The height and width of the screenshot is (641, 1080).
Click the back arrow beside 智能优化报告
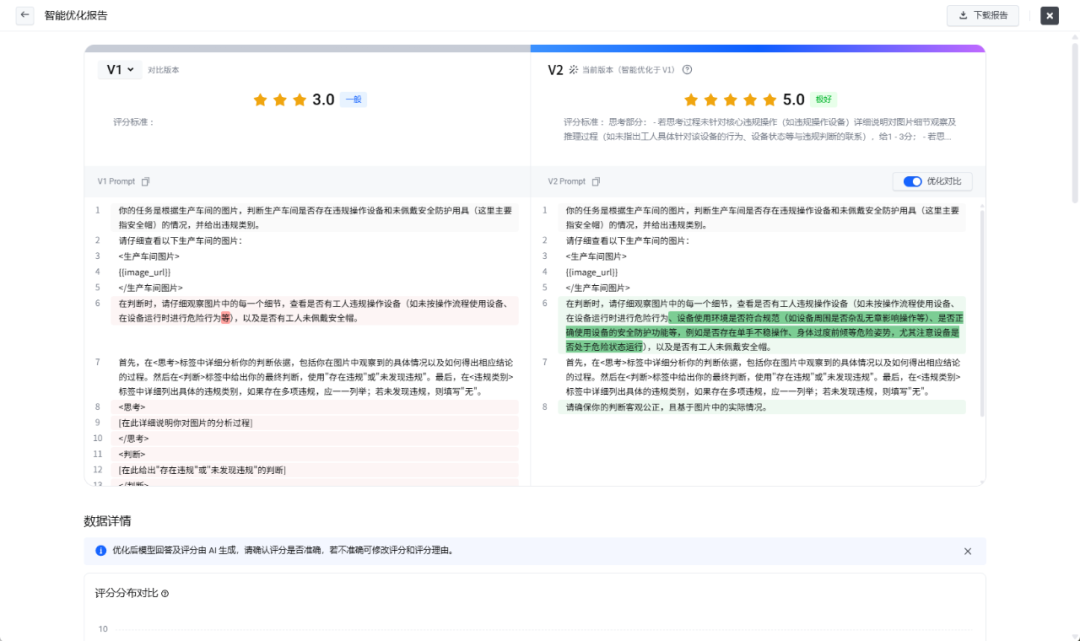(x=25, y=15)
